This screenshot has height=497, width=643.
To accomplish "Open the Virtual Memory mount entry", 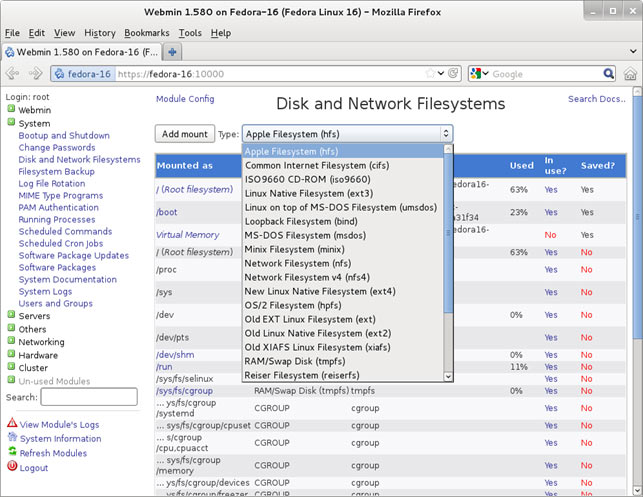I will (x=187, y=235).
